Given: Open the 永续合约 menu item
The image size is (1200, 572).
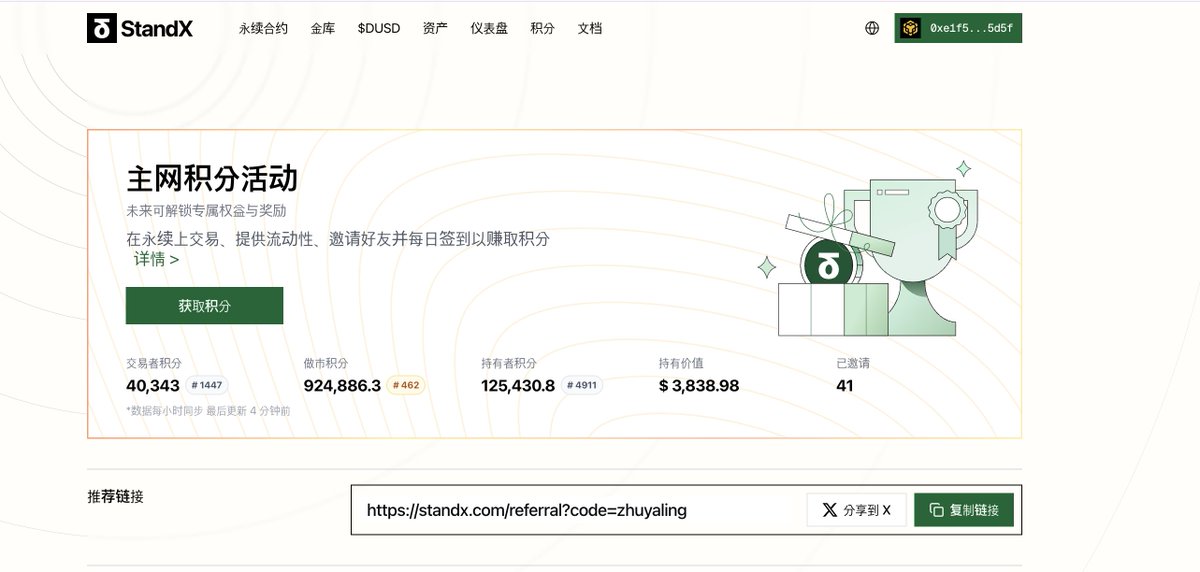Looking at the screenshot, I should click(263, 28).
